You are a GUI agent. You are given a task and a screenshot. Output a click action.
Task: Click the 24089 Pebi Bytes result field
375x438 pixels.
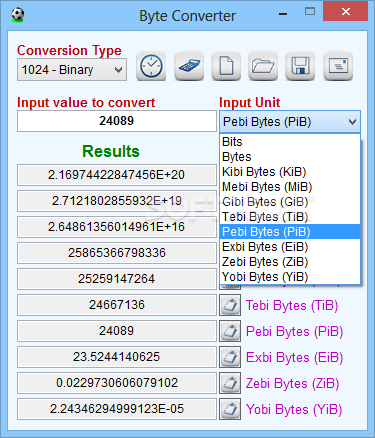coord(117,331)
